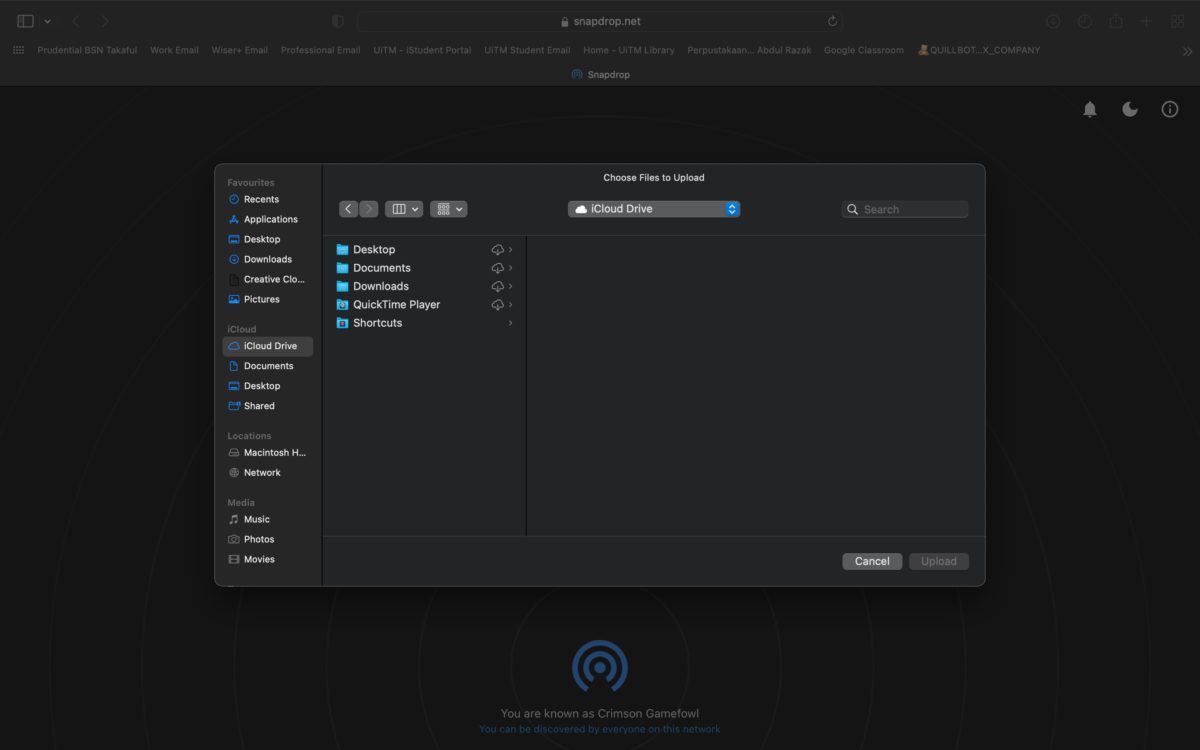Select the QuickTime Player folder
The width and height of the screenshot is (1200, 750).
pyautogui.click(x=396, y=305)
